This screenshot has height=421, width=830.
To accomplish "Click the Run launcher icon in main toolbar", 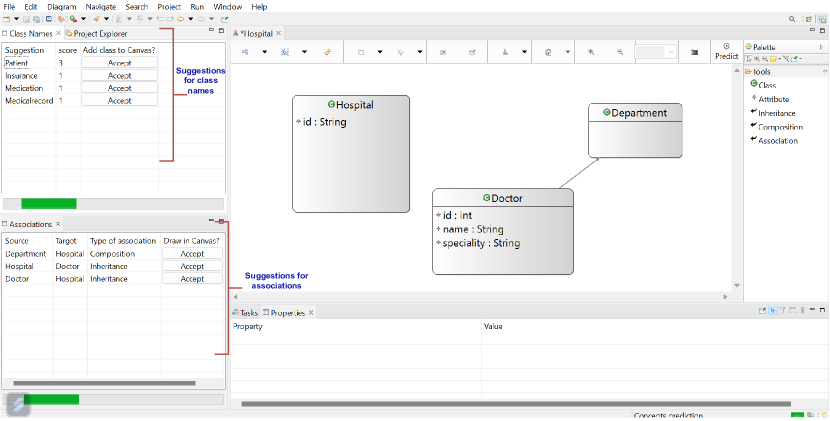I will click(x=73, y=19).
